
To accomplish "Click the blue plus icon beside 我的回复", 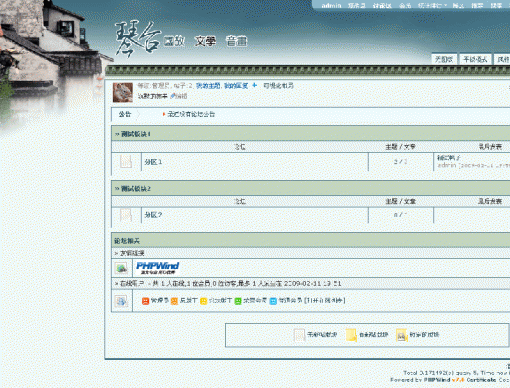I will [255, 86].
